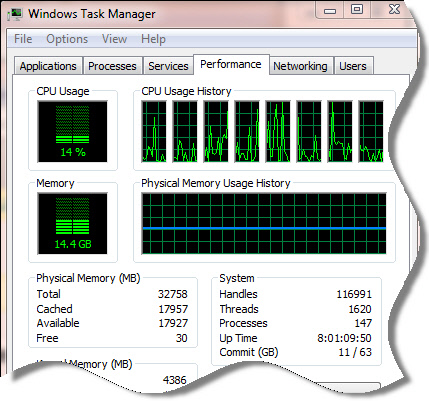The image size is (429, 401).
Task: Select the Performance tab
Action: [231, 64]
